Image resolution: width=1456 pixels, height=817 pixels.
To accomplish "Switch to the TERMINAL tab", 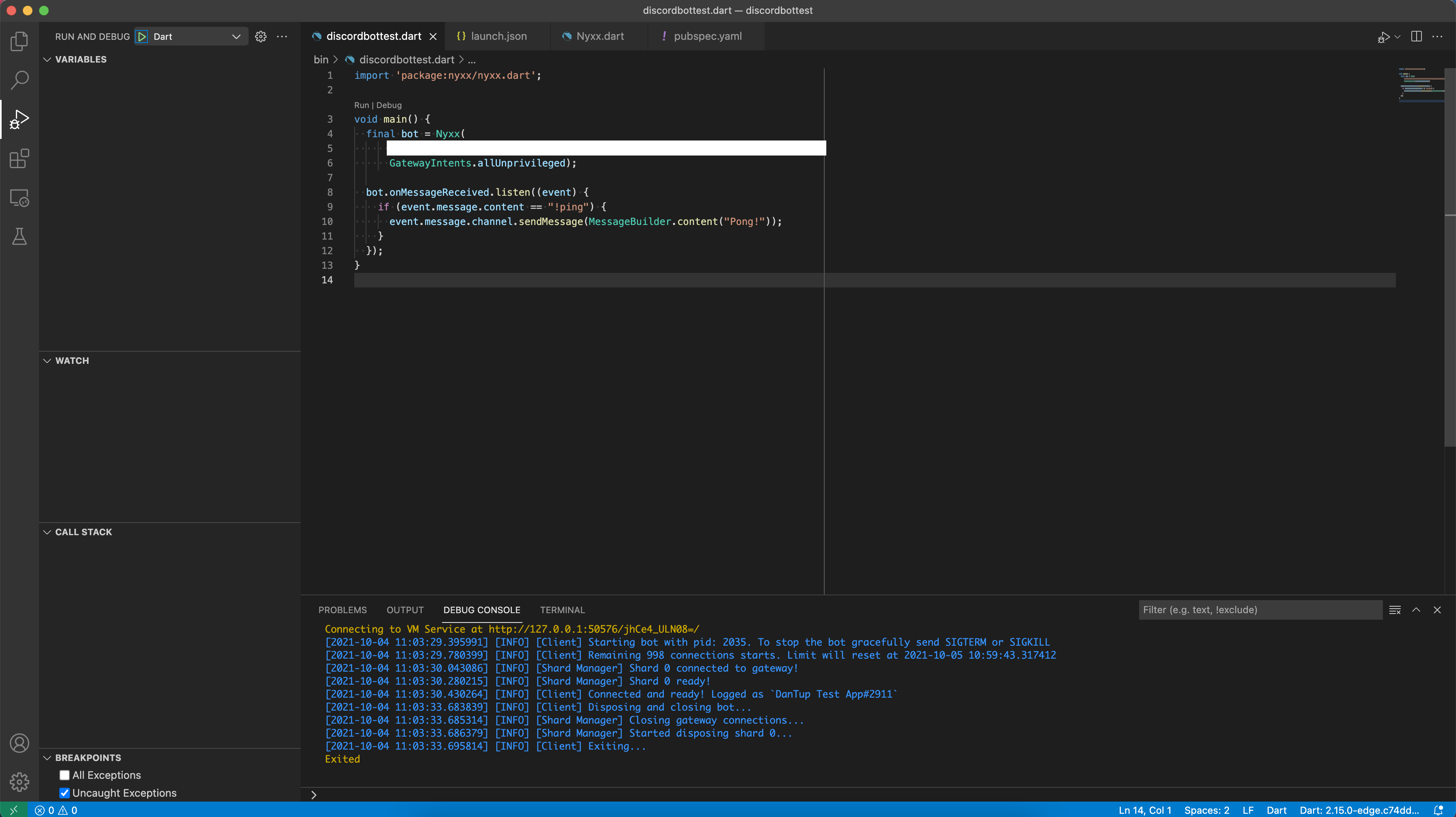I will (562, 610).
